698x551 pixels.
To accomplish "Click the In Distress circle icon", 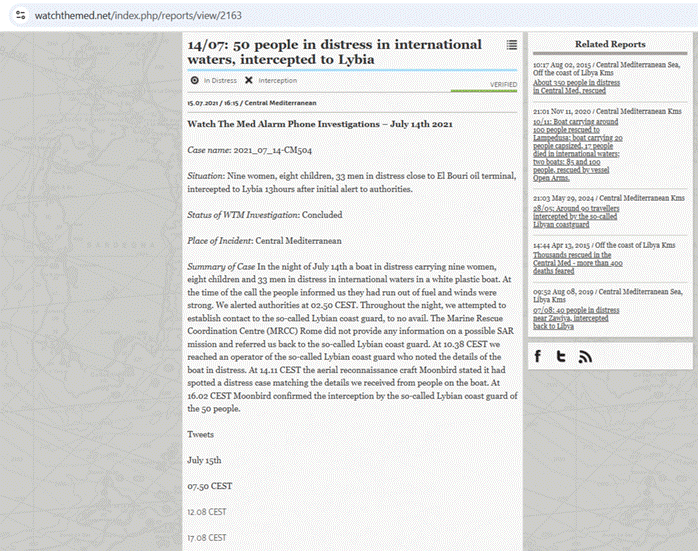I will pyautogui.click(x=195, y=80).
